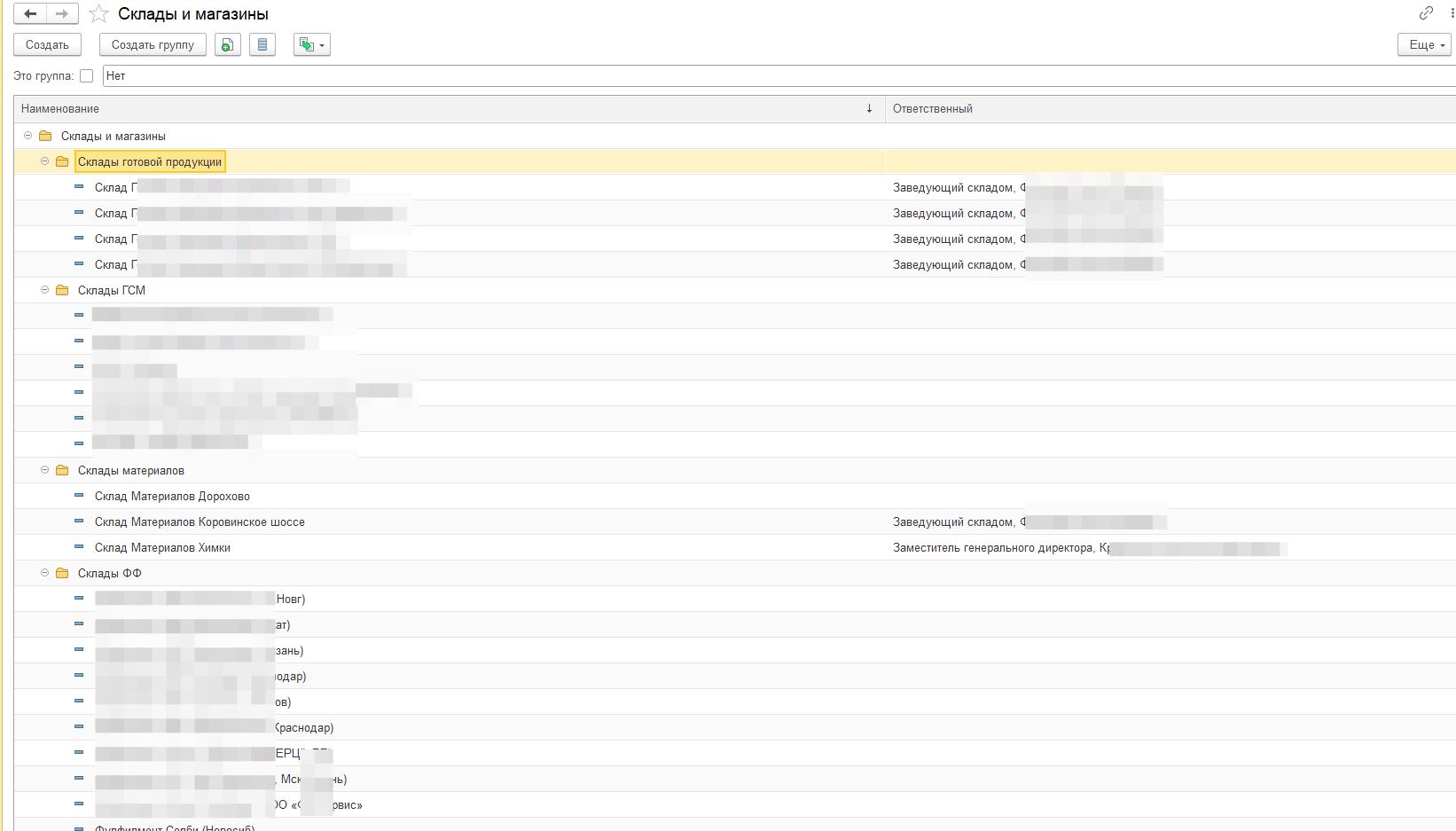Image resolution: width=1456 pixels, height=831 pixels.
Task: Click the Ответственный column header
Action: [933, 109]
